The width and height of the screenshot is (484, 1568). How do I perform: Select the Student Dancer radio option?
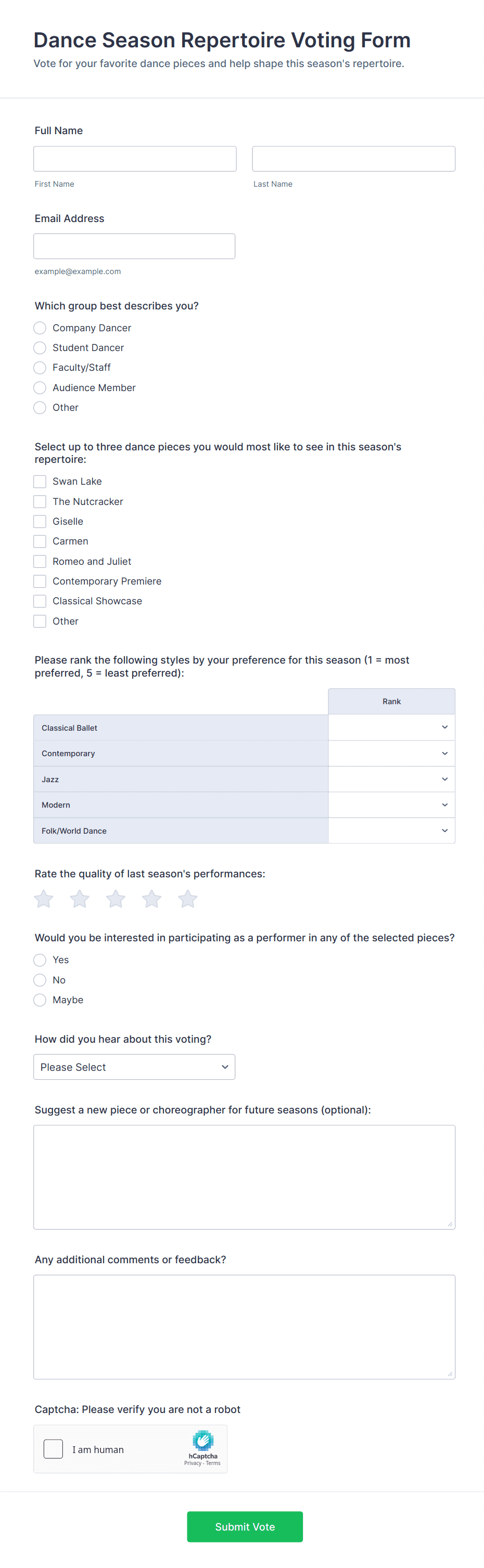[40, 347]
